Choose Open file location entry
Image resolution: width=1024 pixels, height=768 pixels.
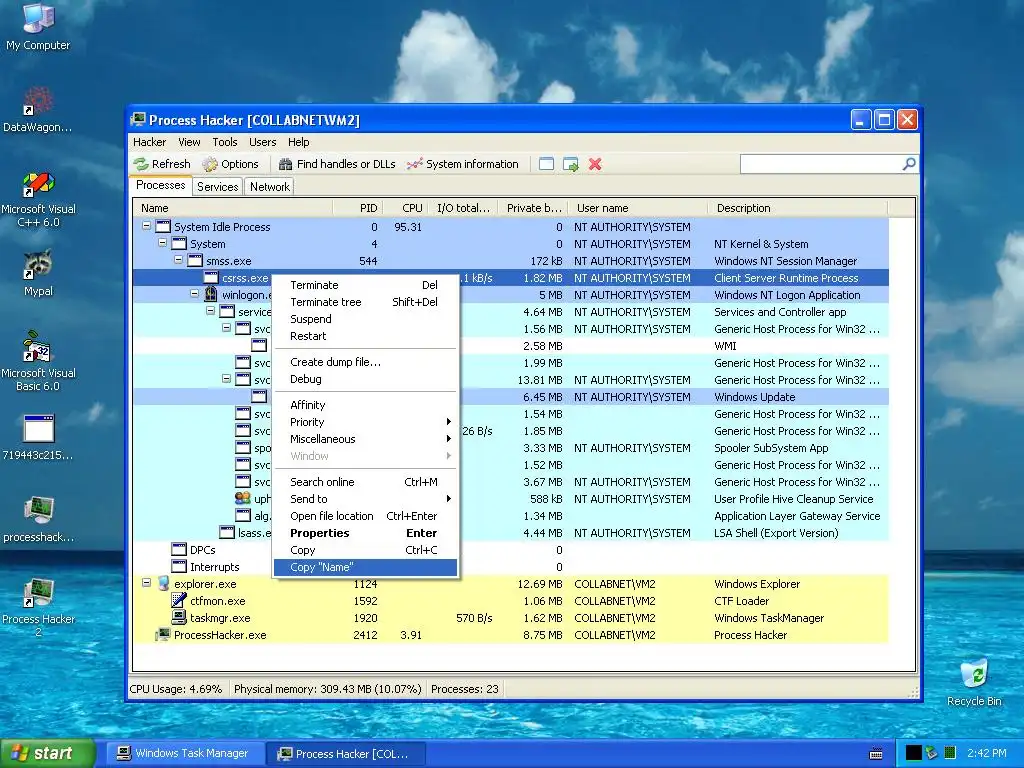(x=365, y=515)
